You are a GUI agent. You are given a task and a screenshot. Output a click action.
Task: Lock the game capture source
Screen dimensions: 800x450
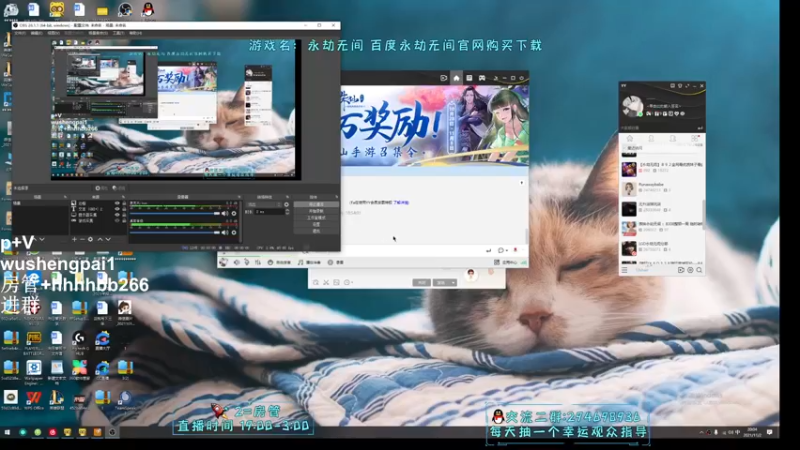(124, 221)
